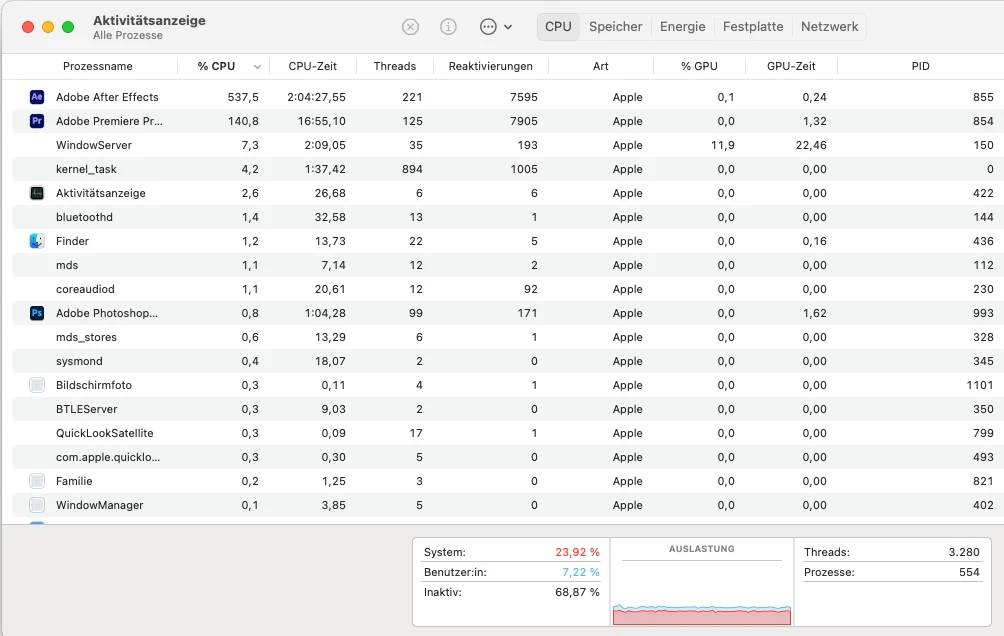
Task: Switch to the Speicher tab
Action: pyautogui.click(x=615, y=27)
